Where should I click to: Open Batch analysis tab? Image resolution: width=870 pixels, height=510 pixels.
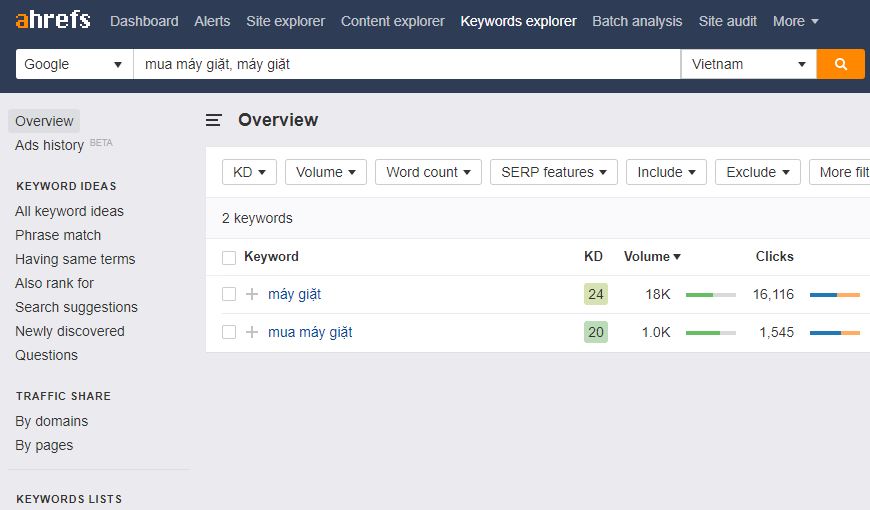click(x=637, y=21)
